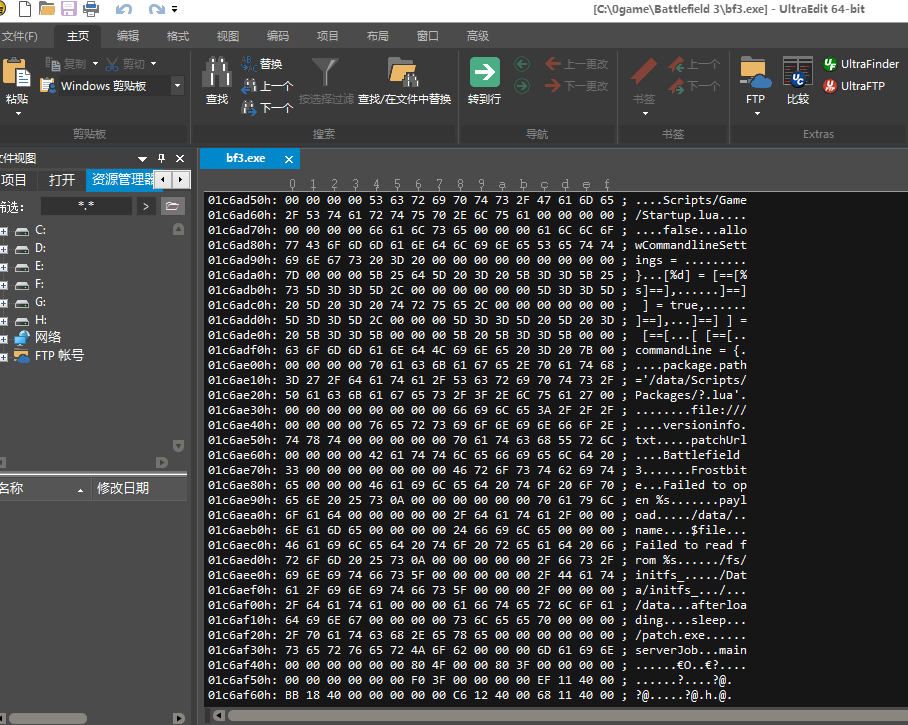This screenshot has height=725, width=908.
Task: Sort by 名称 column header
Action: (x=44, y=489)
